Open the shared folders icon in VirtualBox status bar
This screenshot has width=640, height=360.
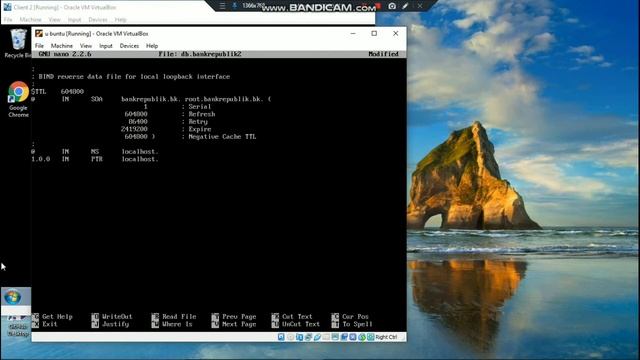pyautogui.click(x=326, y=337)
